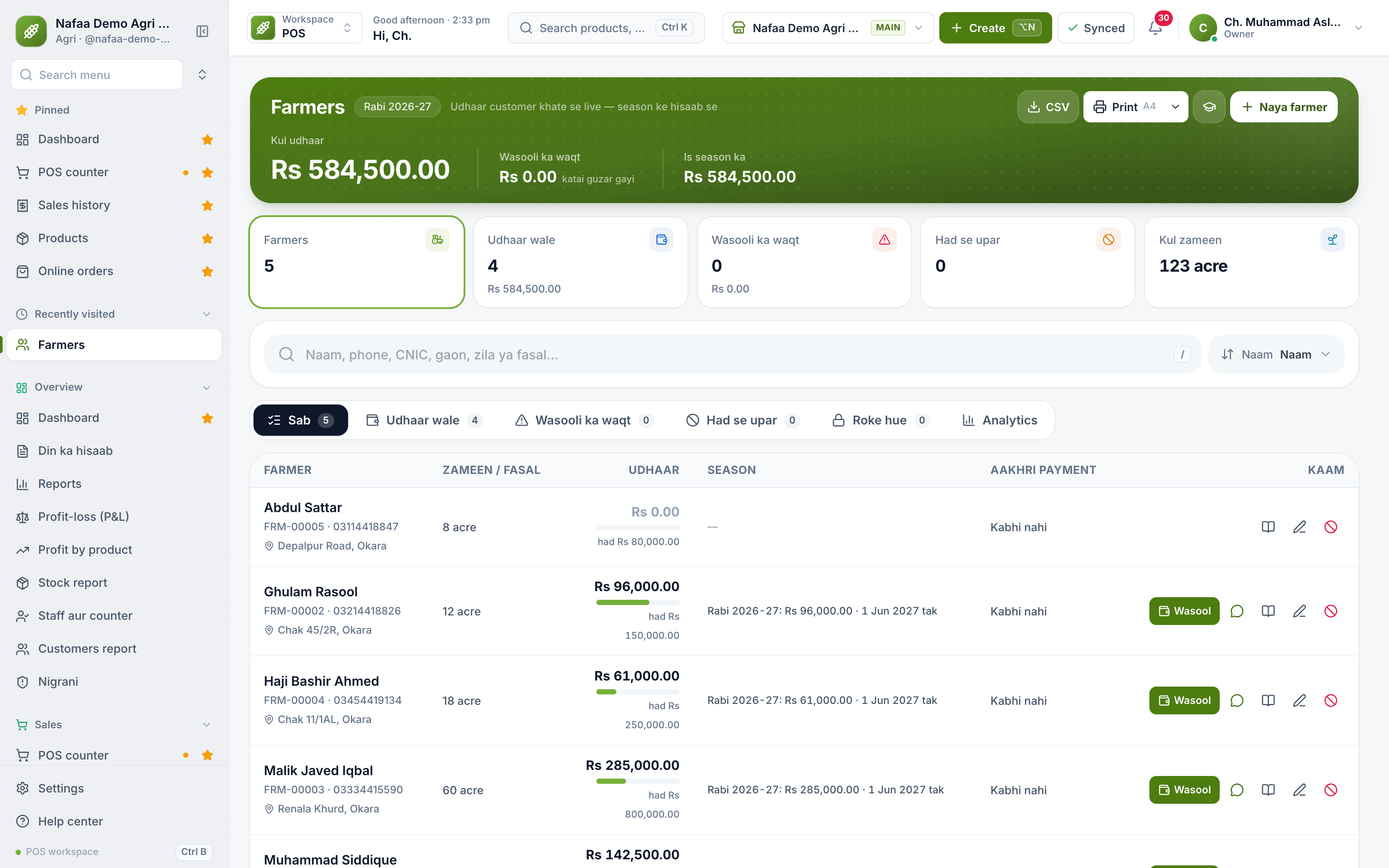Toggle star on Overview Dashboard item

[207, 418]
